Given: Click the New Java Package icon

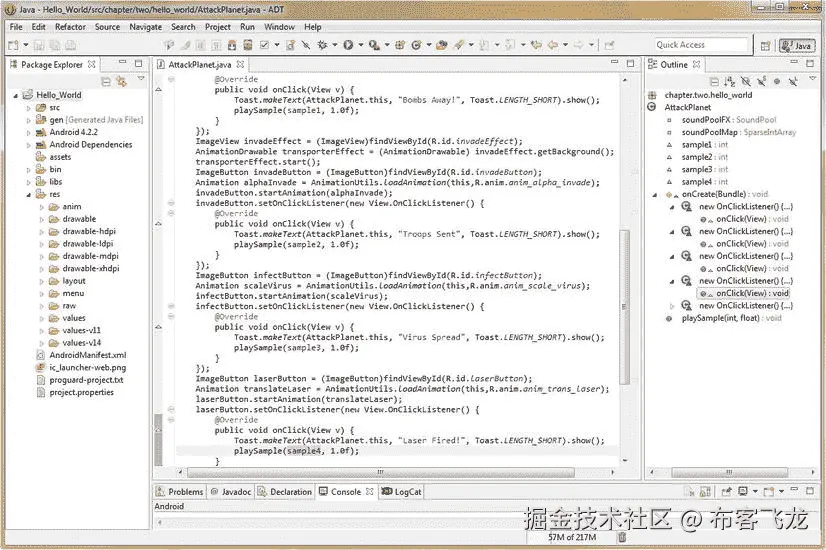Looking at the screenshot, I should click(x=400, y=45).
